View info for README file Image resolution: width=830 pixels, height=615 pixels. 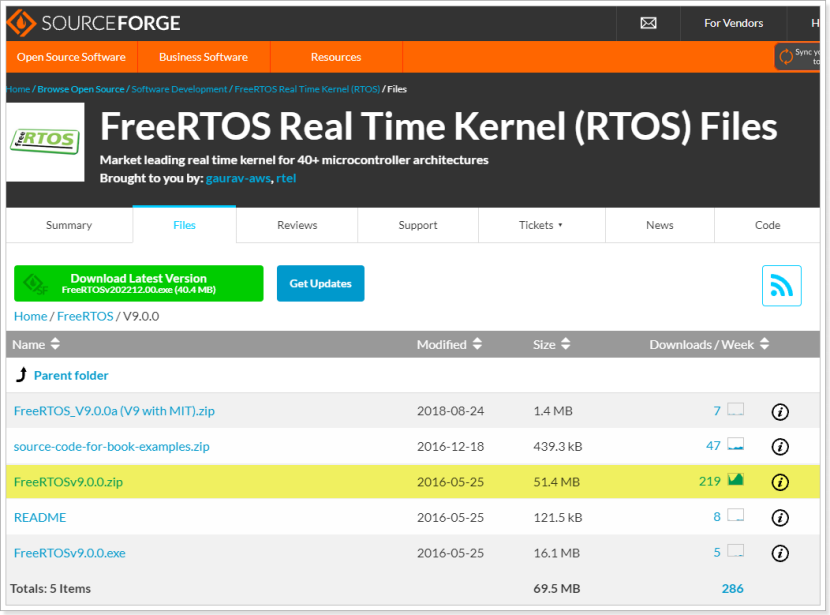[x=780, y=518]
